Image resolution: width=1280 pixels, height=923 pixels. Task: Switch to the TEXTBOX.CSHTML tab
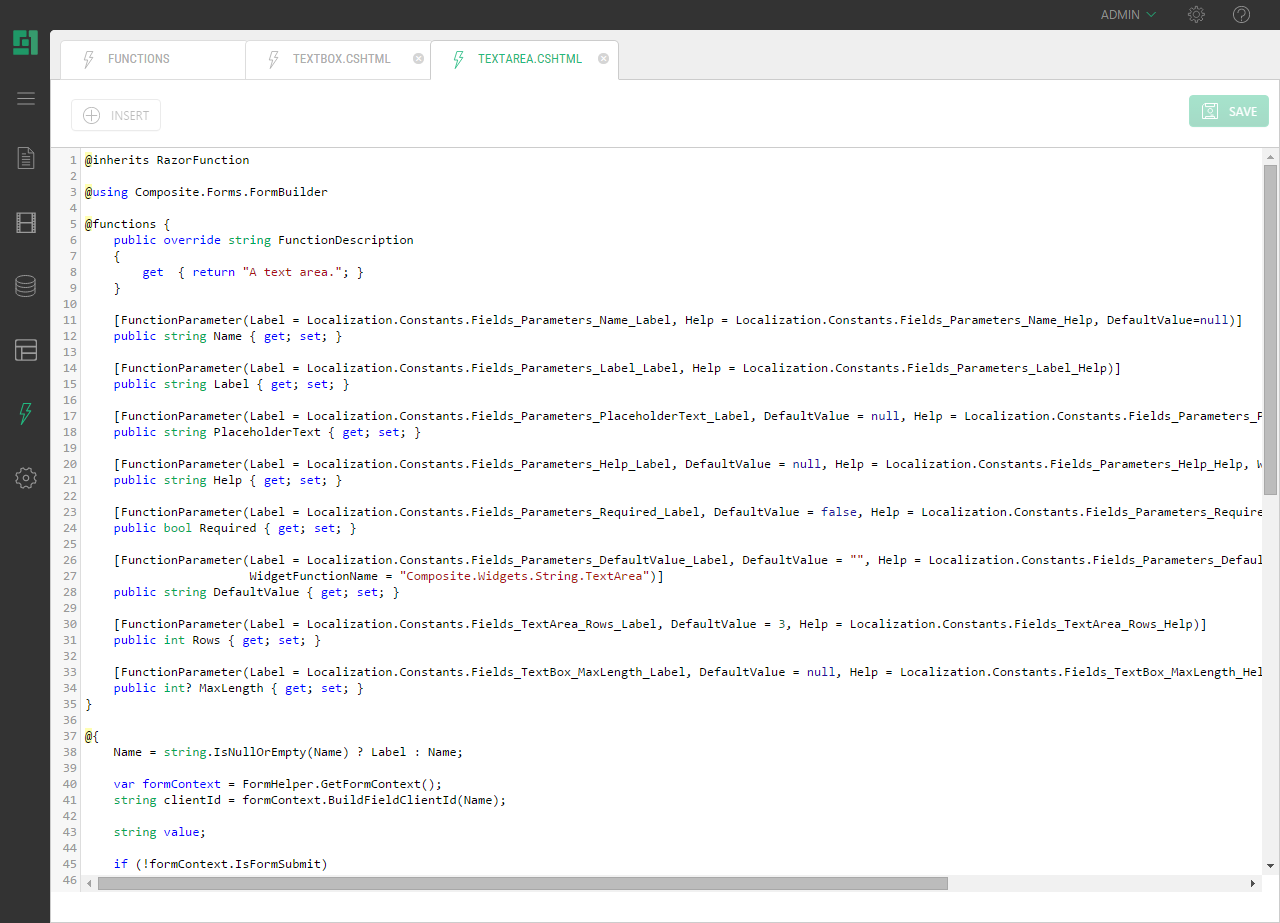(x=341, y=59)
